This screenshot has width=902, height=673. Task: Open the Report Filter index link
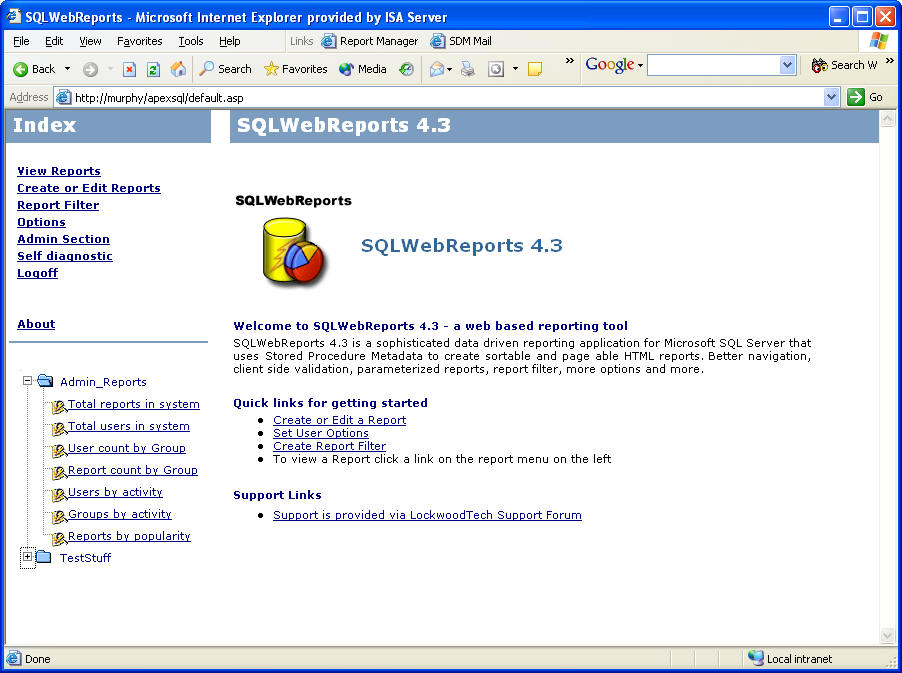(x=58, y=205)
